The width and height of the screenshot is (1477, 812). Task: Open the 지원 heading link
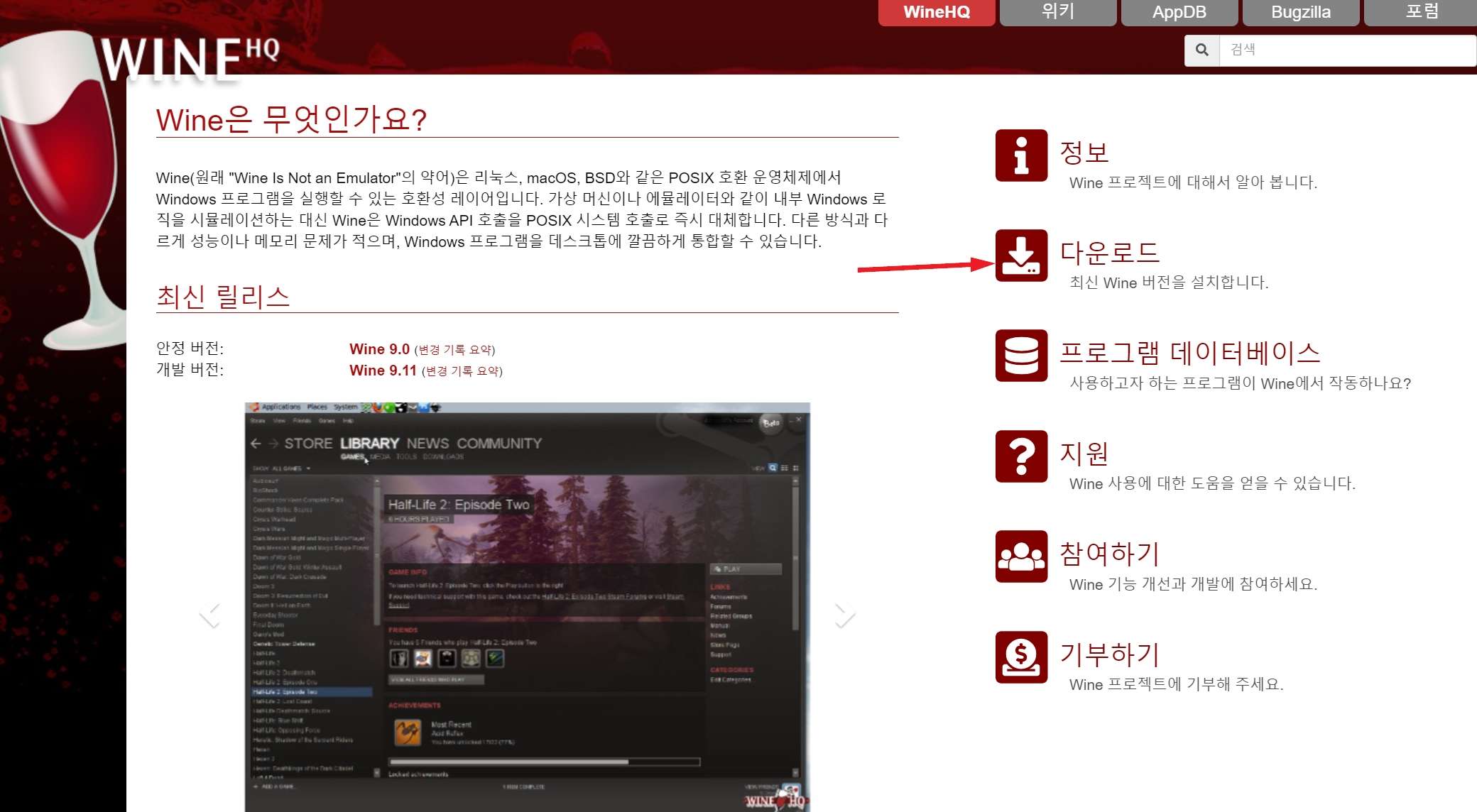[1084, 454]
